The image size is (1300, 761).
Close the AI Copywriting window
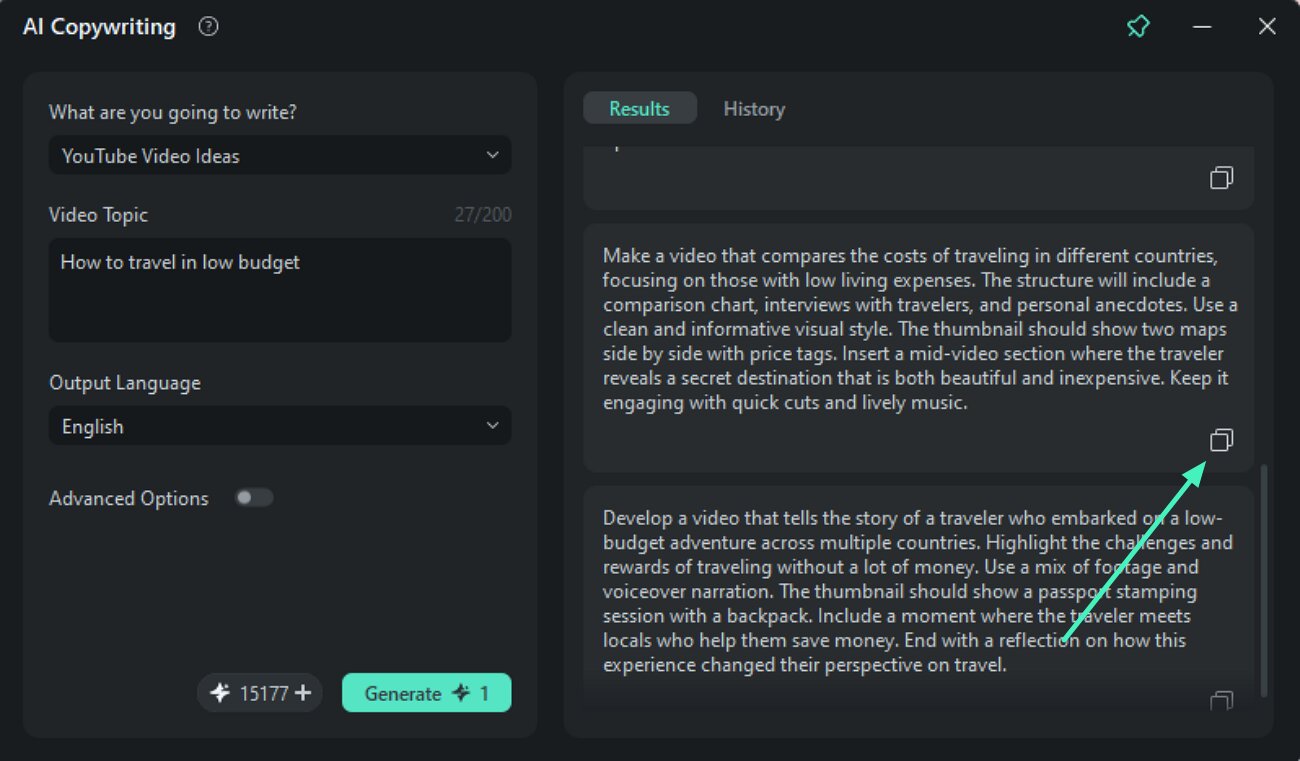(x=1267, y=27)
